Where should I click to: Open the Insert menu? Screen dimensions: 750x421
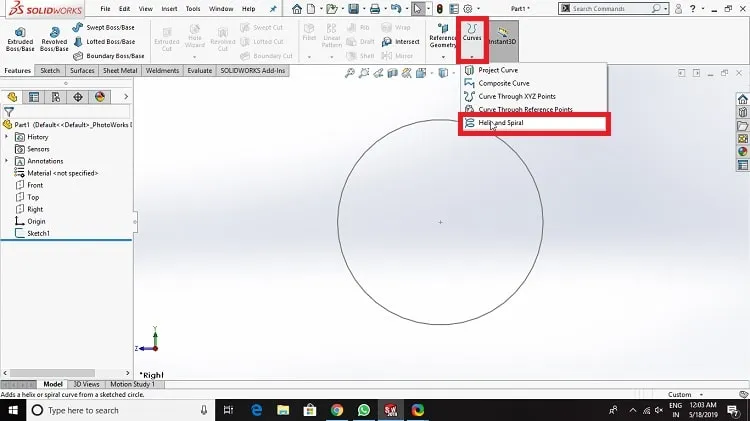(x=169, y=9)
